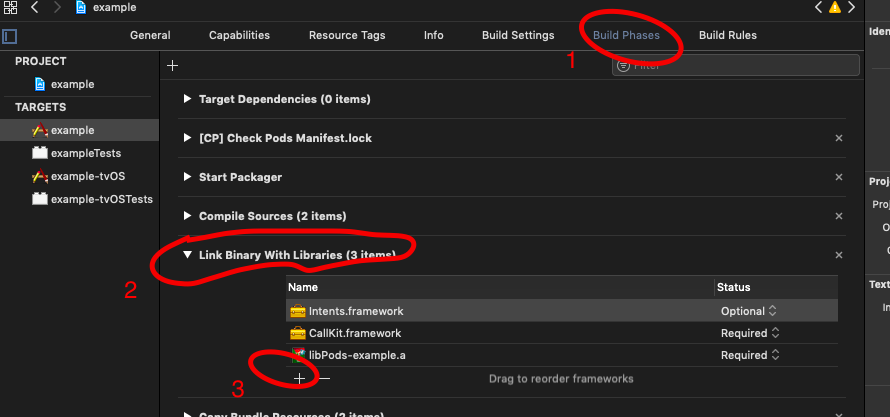Add a library with the plus button
890x417 pixels.
coord(299,378)
